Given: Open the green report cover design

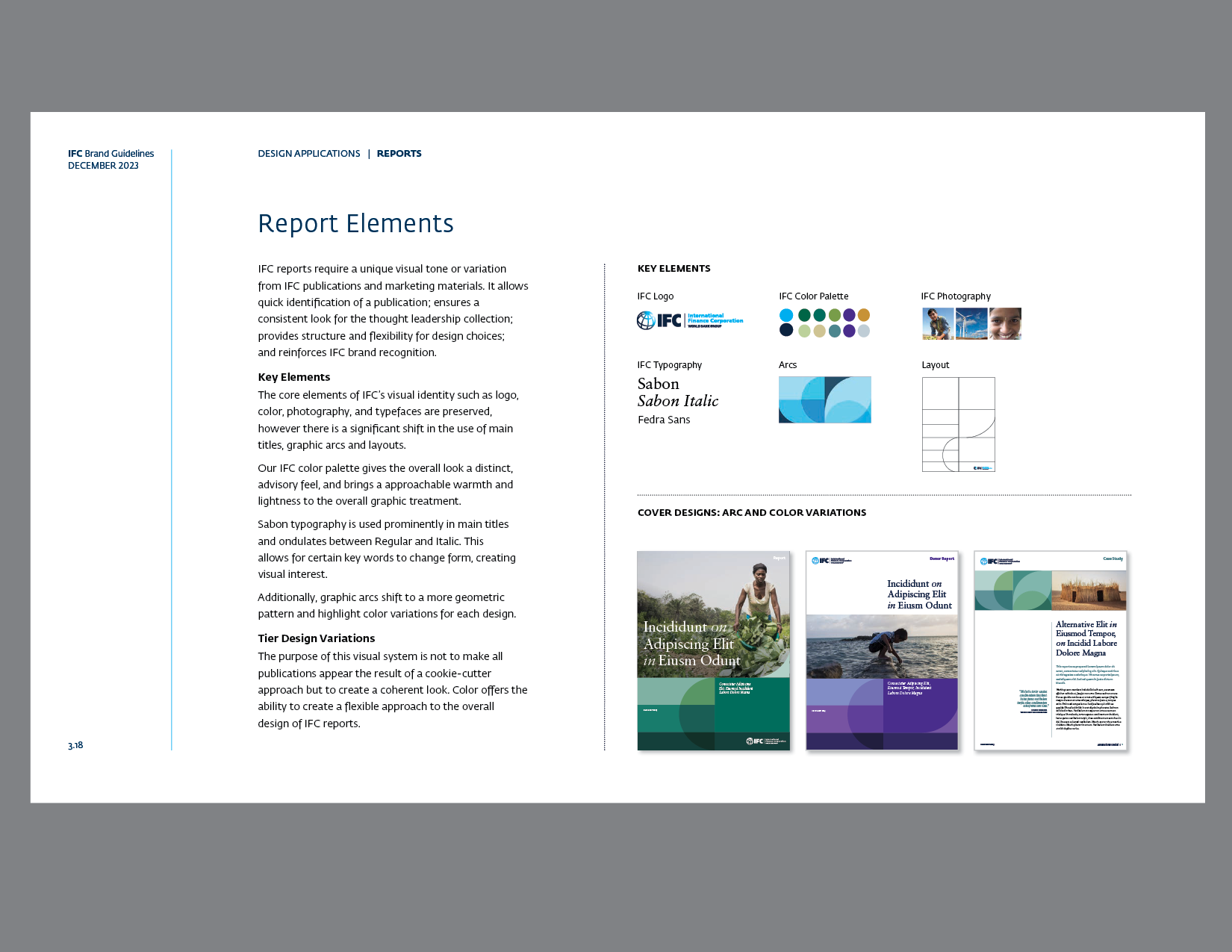Looking at the screenshot, I should click(x=713, y=650).
